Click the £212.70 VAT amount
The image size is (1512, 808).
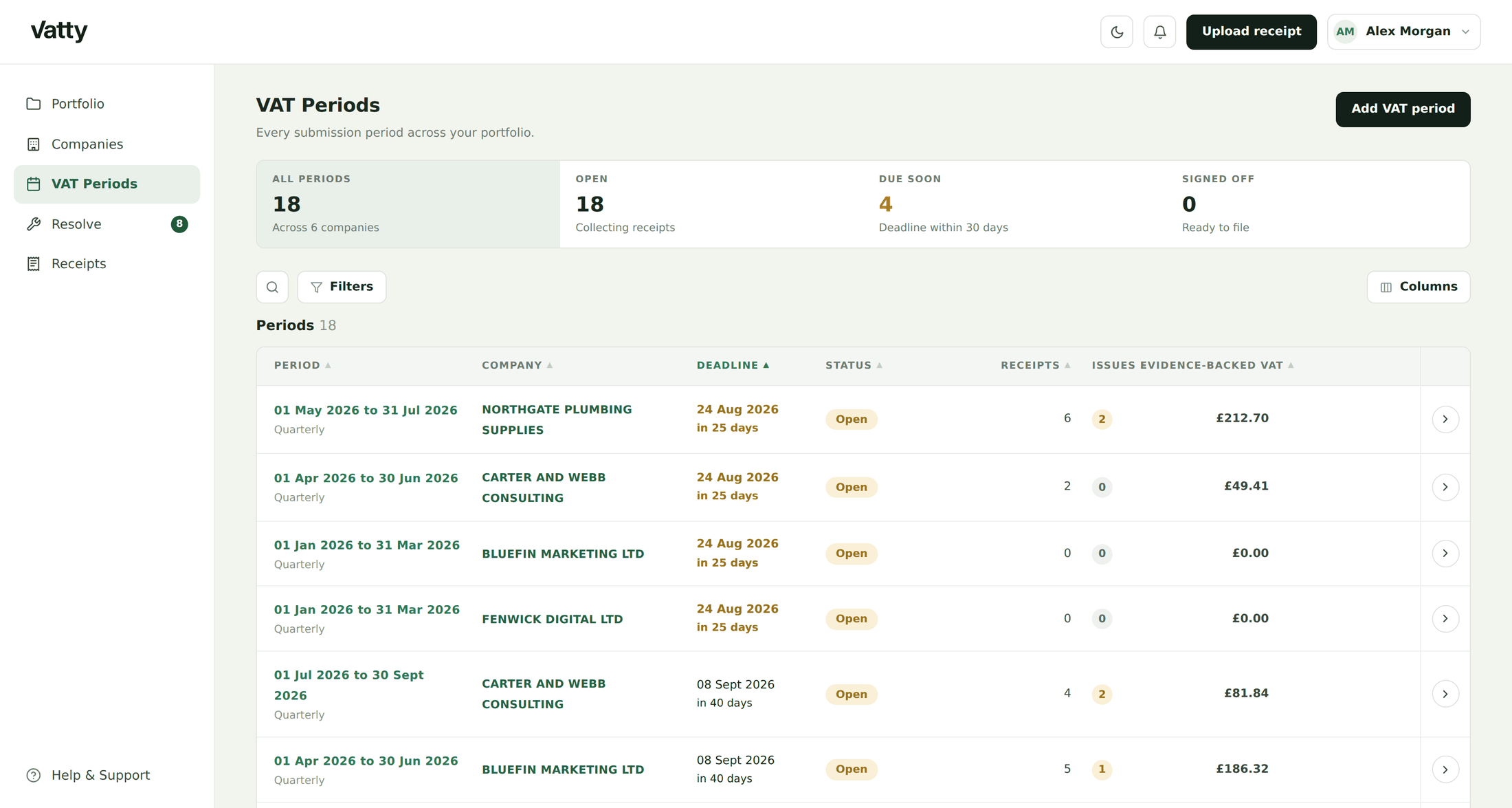coord(1242,418)
